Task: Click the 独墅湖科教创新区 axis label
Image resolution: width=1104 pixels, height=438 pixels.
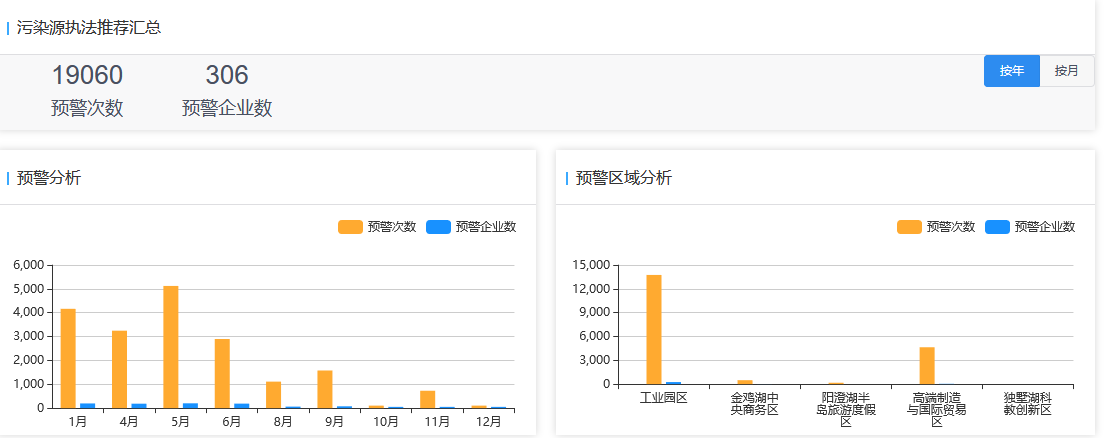Action: (1027, 404)
